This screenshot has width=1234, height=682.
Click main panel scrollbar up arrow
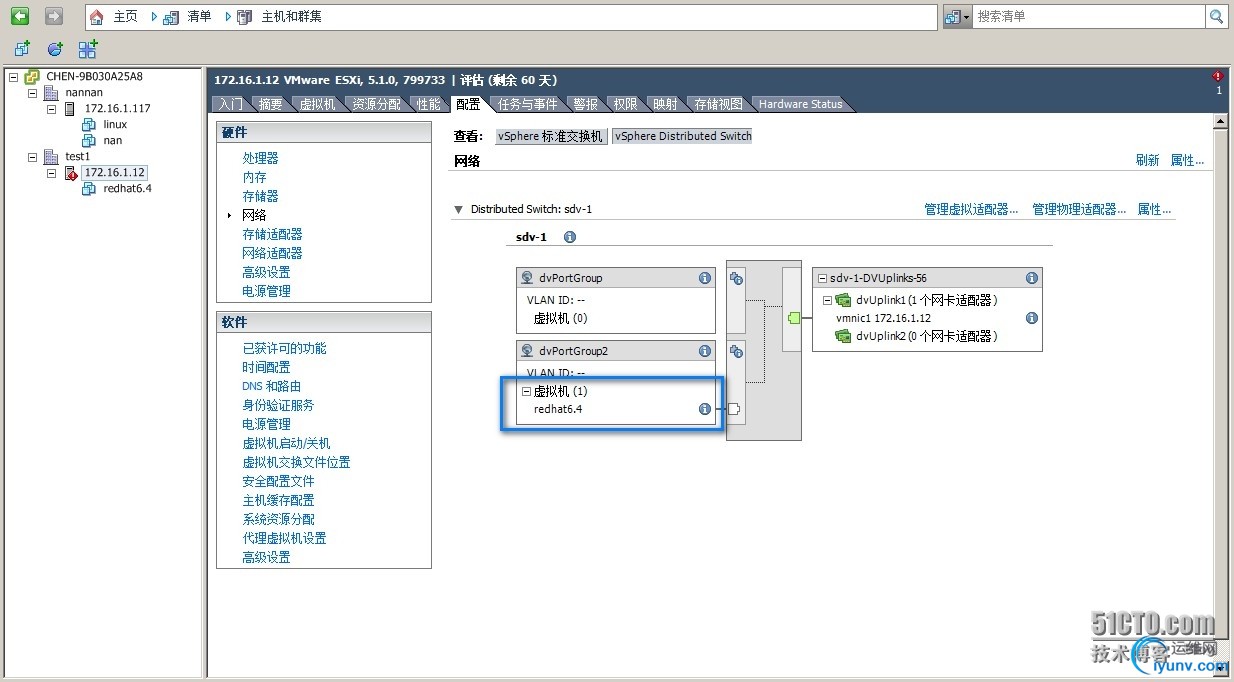click(1220, 122)
